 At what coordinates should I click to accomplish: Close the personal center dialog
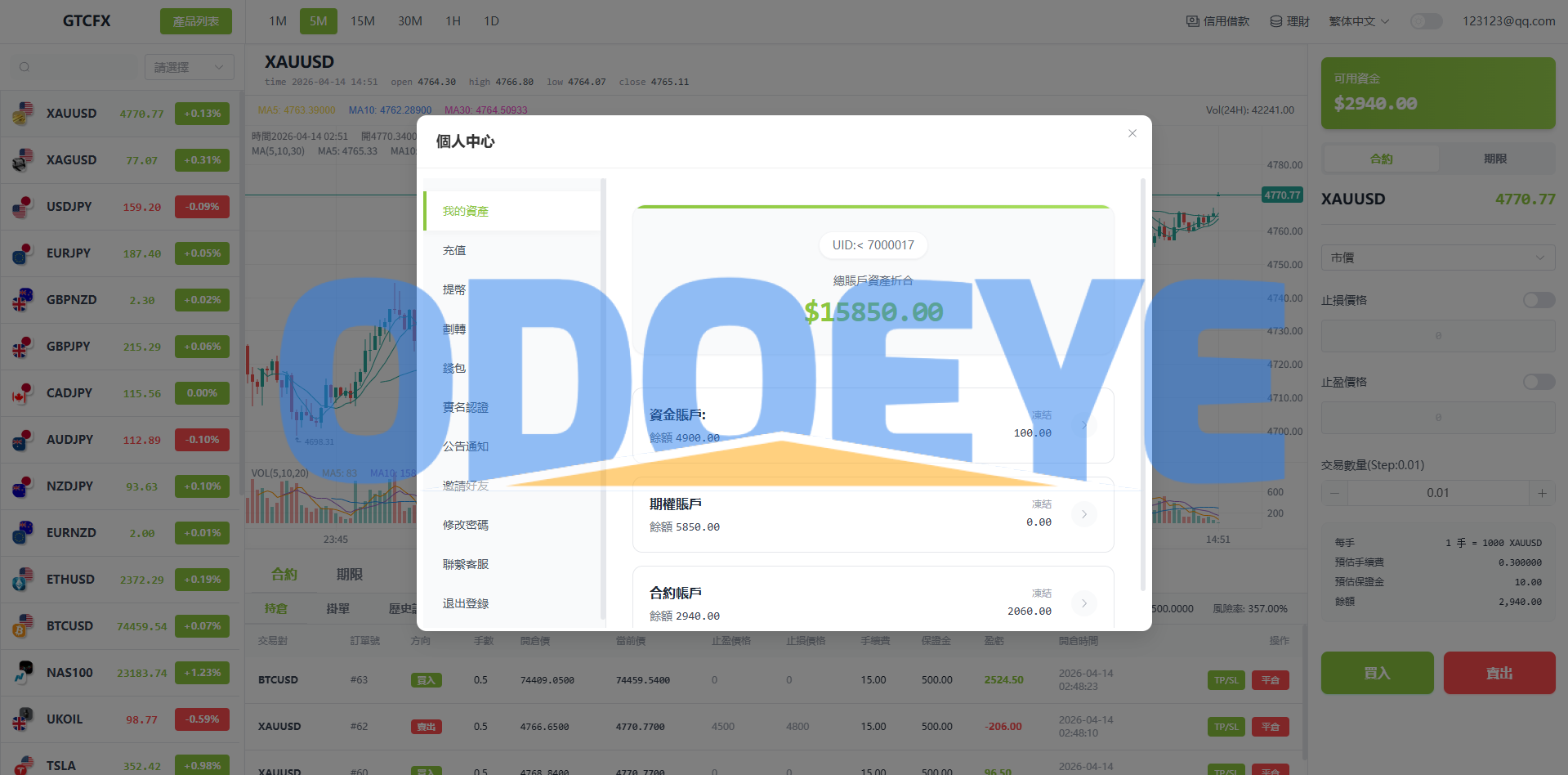[x=1132, y=133]
